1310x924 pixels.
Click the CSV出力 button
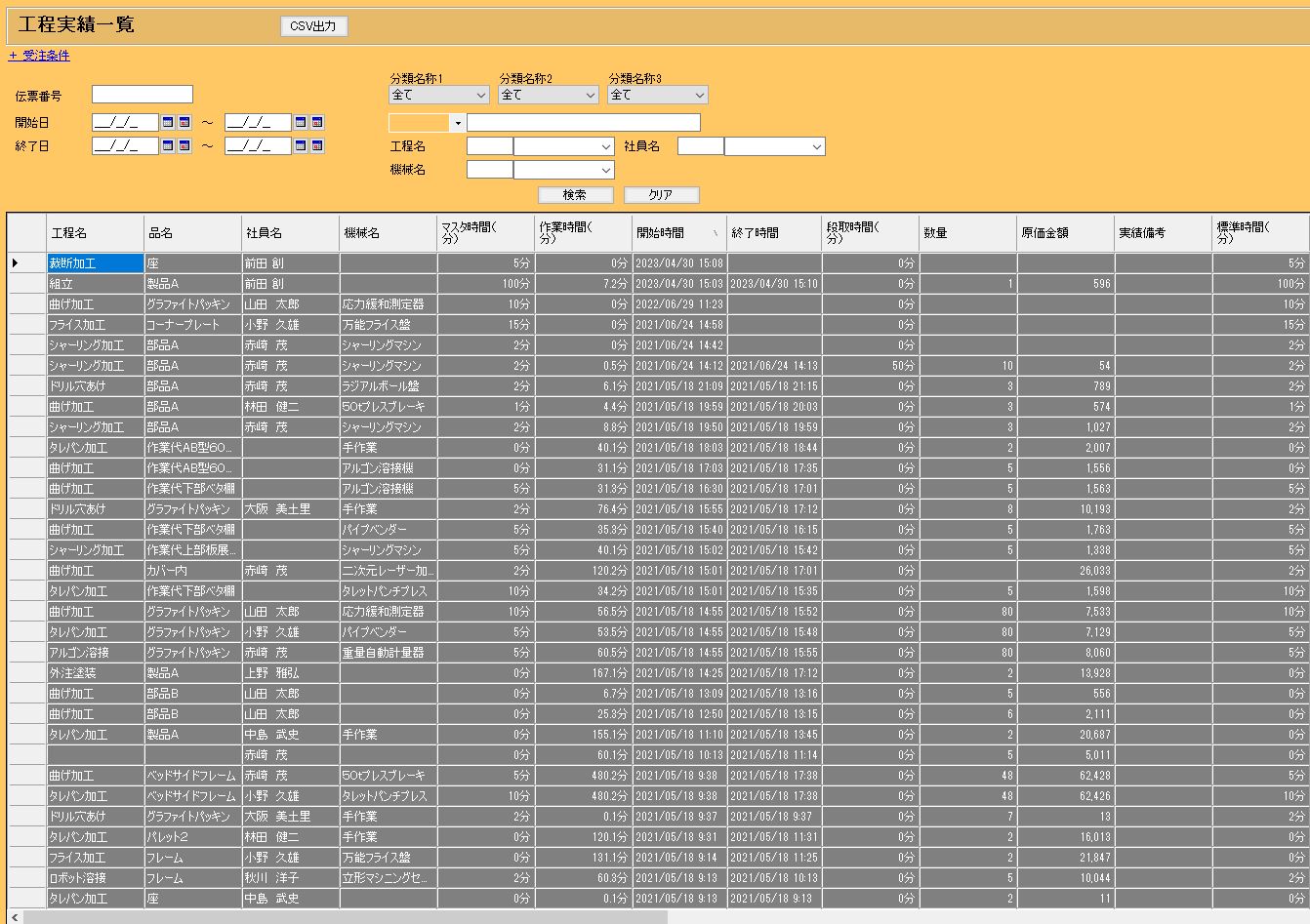point(313,26)
